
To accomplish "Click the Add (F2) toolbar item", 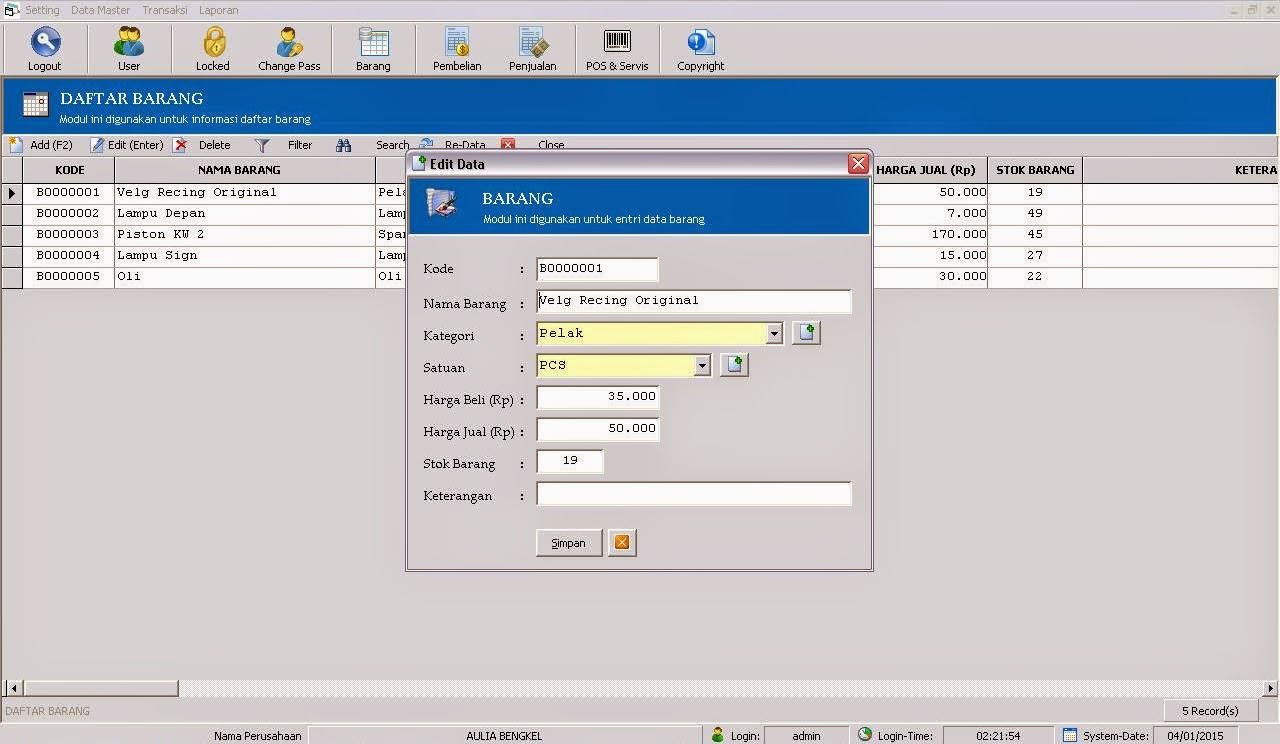I will pyautogui.click(x=40, y=145).
